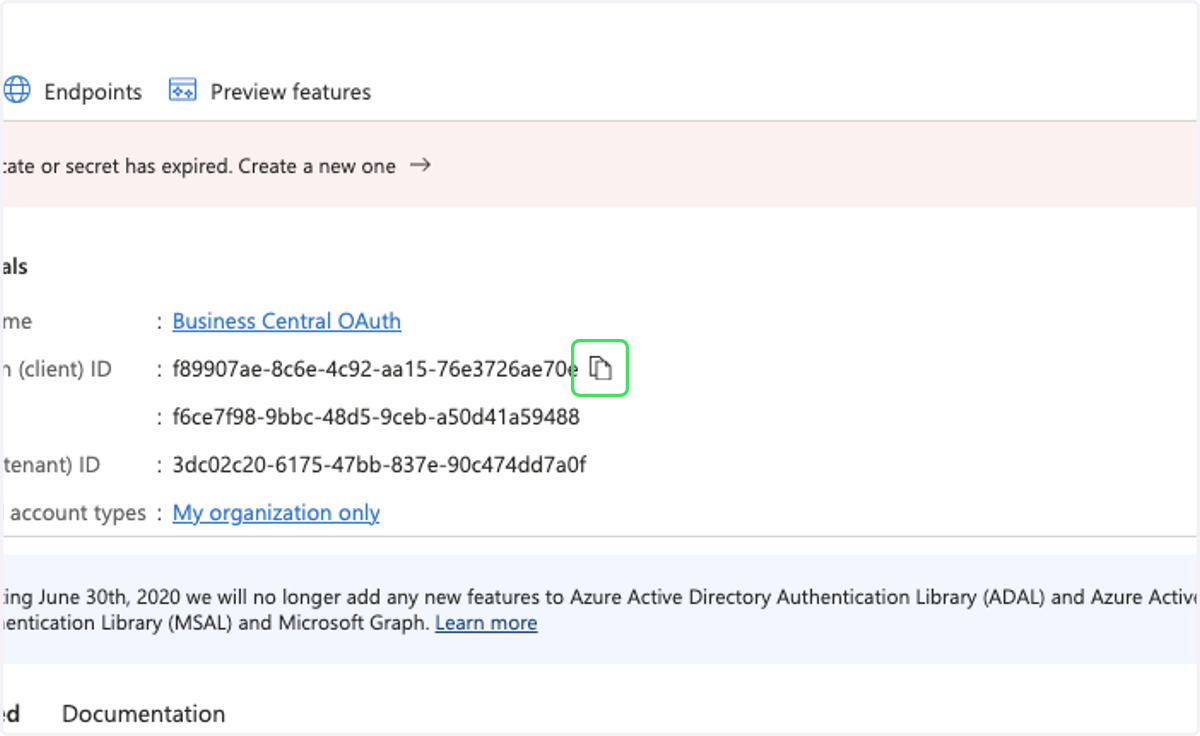The height and width of the screenshot is (736, 1200).
Task: Click the arrow after Create a new one
Action: point(421,165)
